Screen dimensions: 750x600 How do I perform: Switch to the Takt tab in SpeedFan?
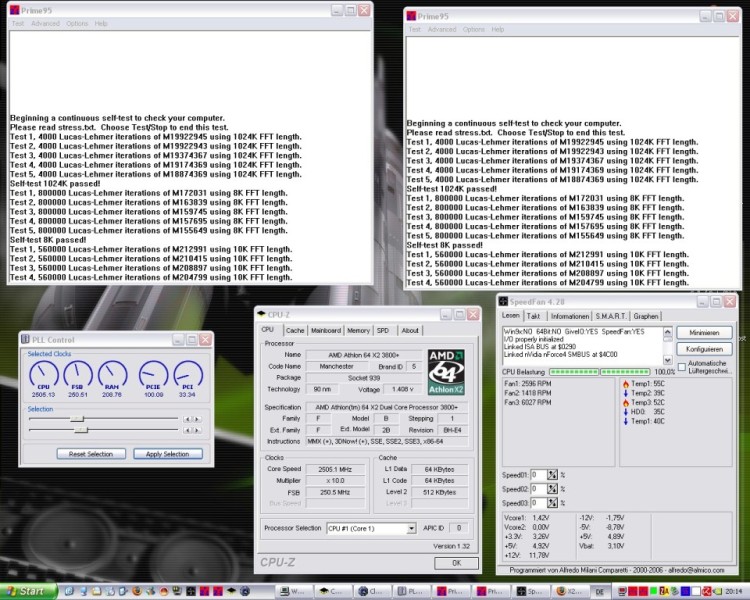point(533,316)
